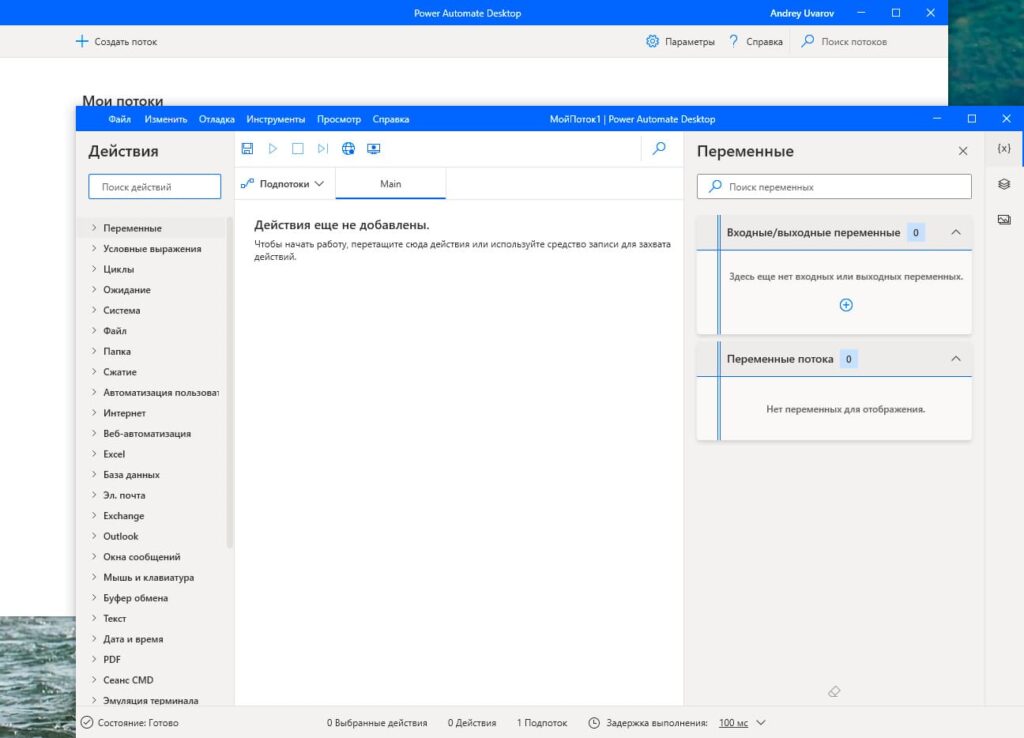Click the Run next action icon

[322, 148]
